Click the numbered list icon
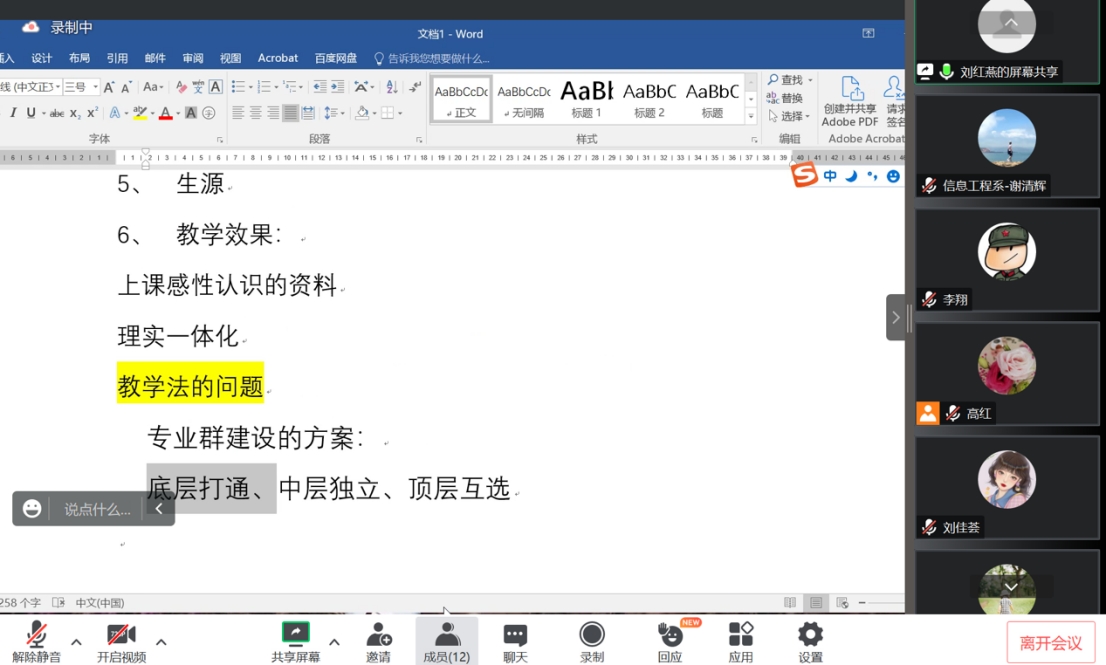The width and height of the screenshot is (1106, 665). point(264,87)
